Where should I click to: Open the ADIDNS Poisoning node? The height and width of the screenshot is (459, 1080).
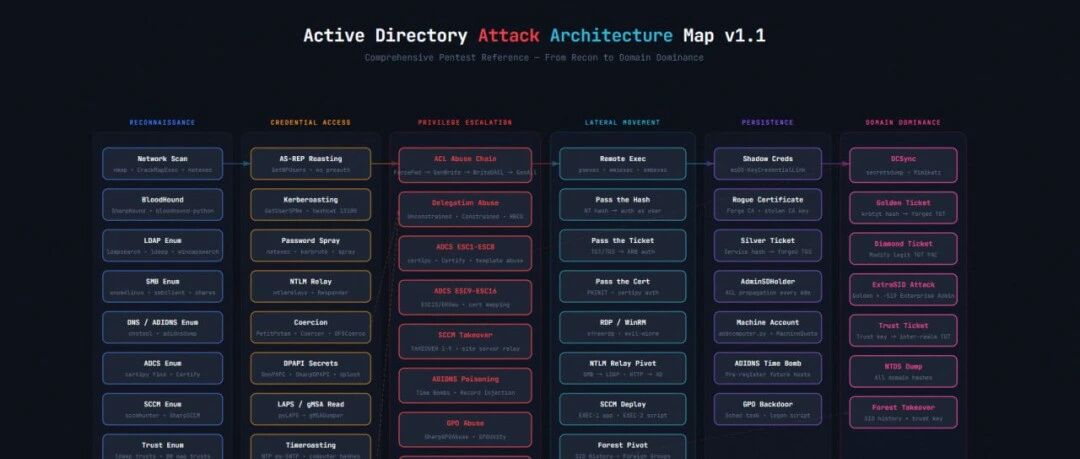click(x=465, y=386)
